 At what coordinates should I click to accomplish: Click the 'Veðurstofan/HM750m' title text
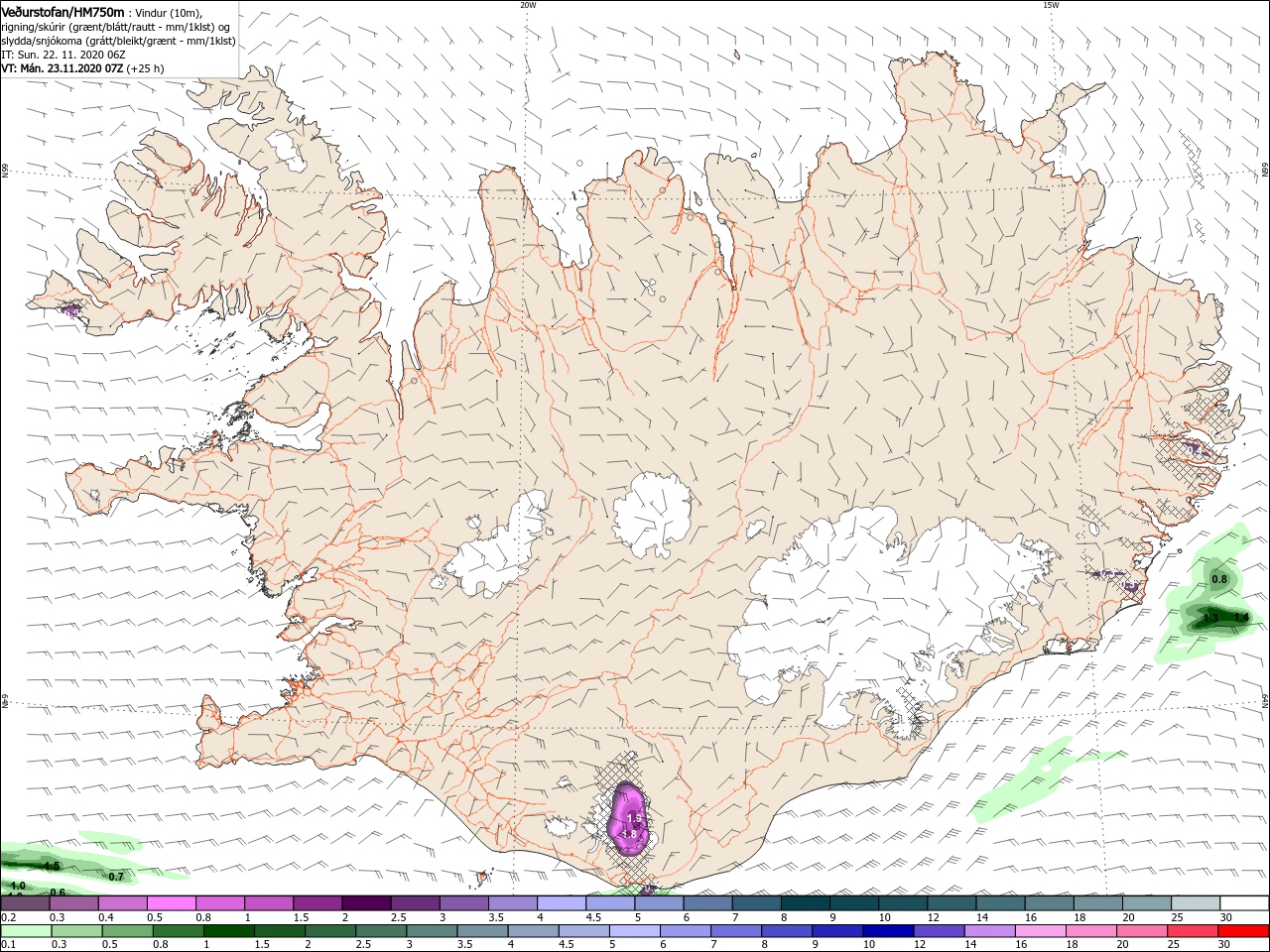click(63, 12)
